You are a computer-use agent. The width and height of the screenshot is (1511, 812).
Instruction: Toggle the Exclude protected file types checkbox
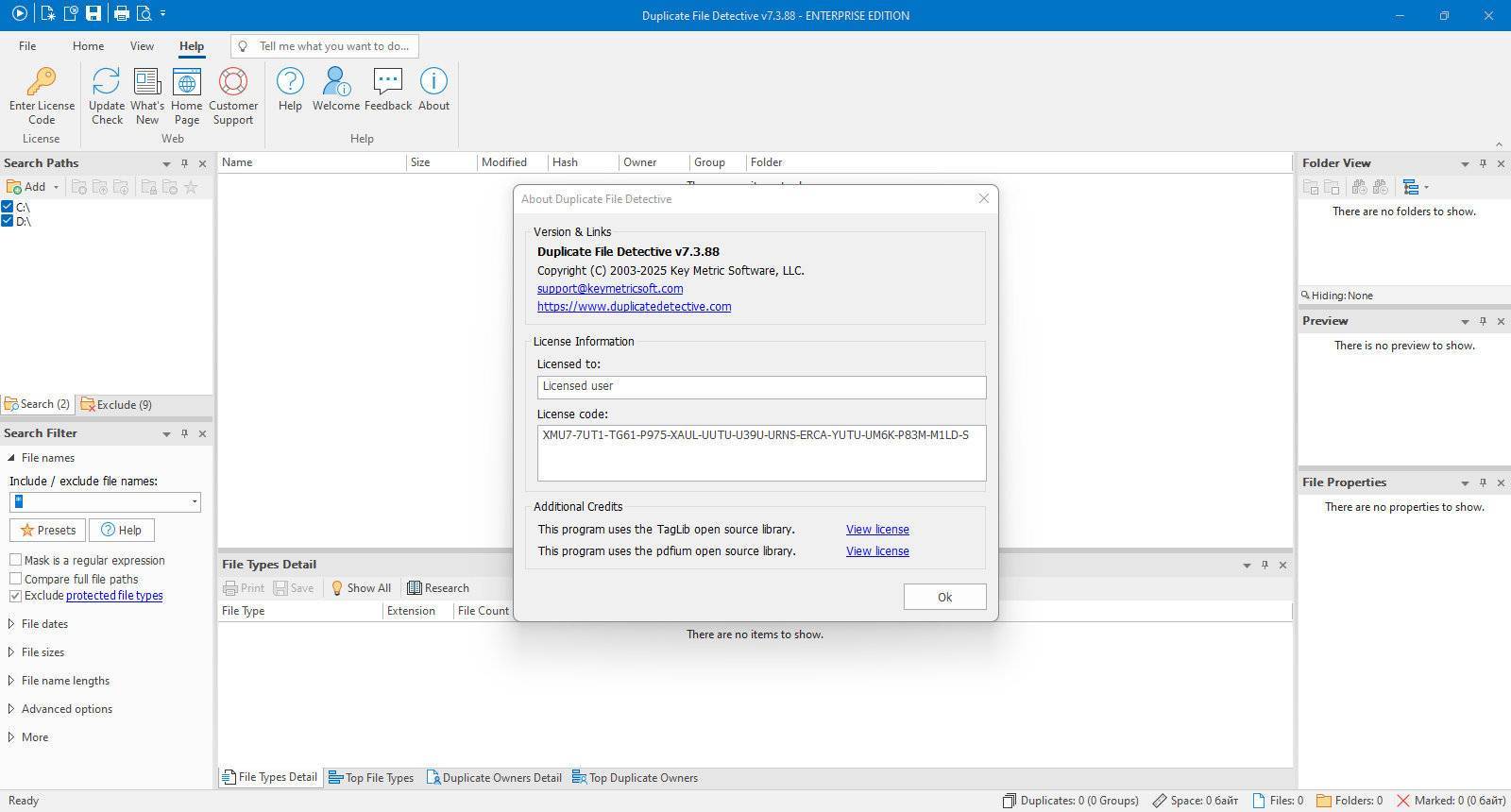[15, 596]
